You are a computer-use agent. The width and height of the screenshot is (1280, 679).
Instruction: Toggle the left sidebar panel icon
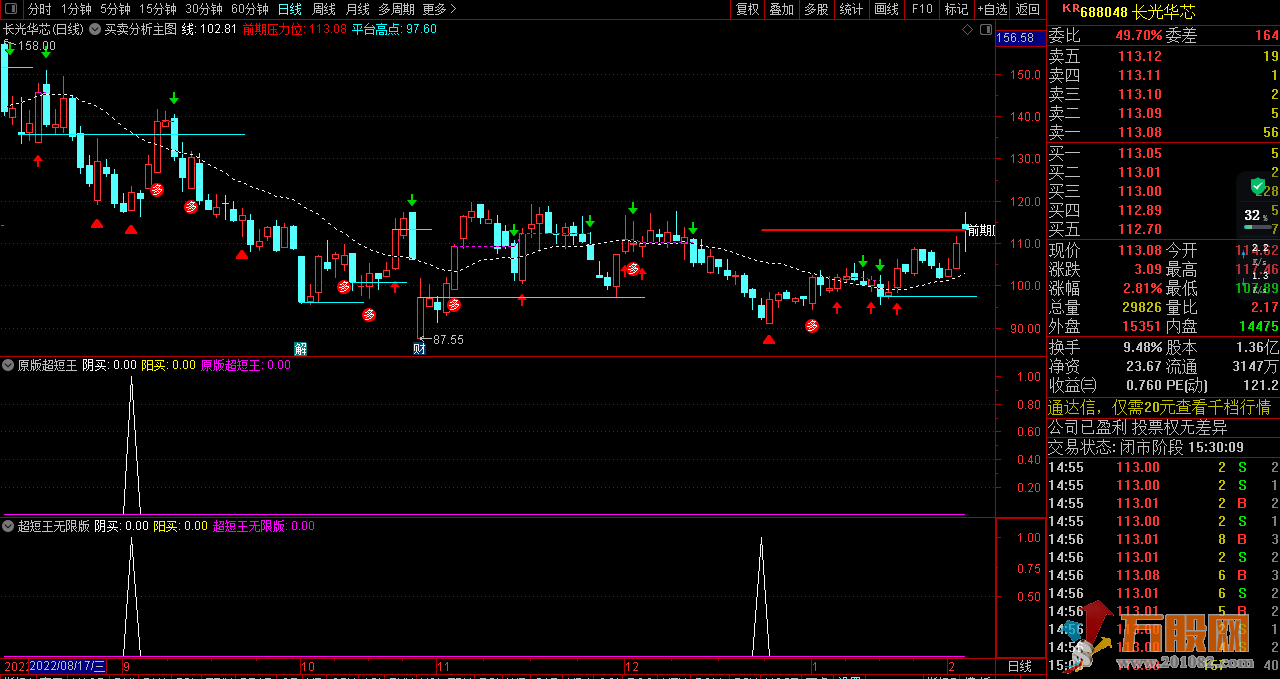point(9,9)
